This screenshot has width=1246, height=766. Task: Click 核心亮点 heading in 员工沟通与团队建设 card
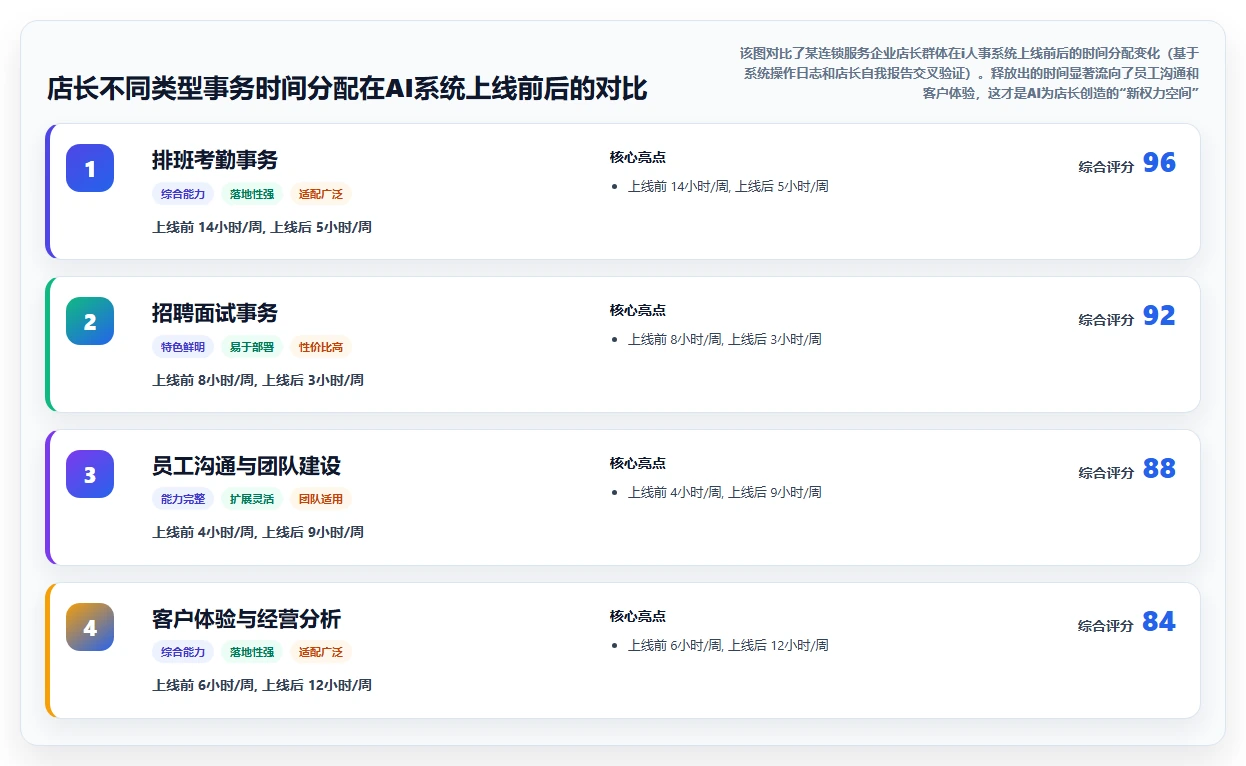coord(638,463)
